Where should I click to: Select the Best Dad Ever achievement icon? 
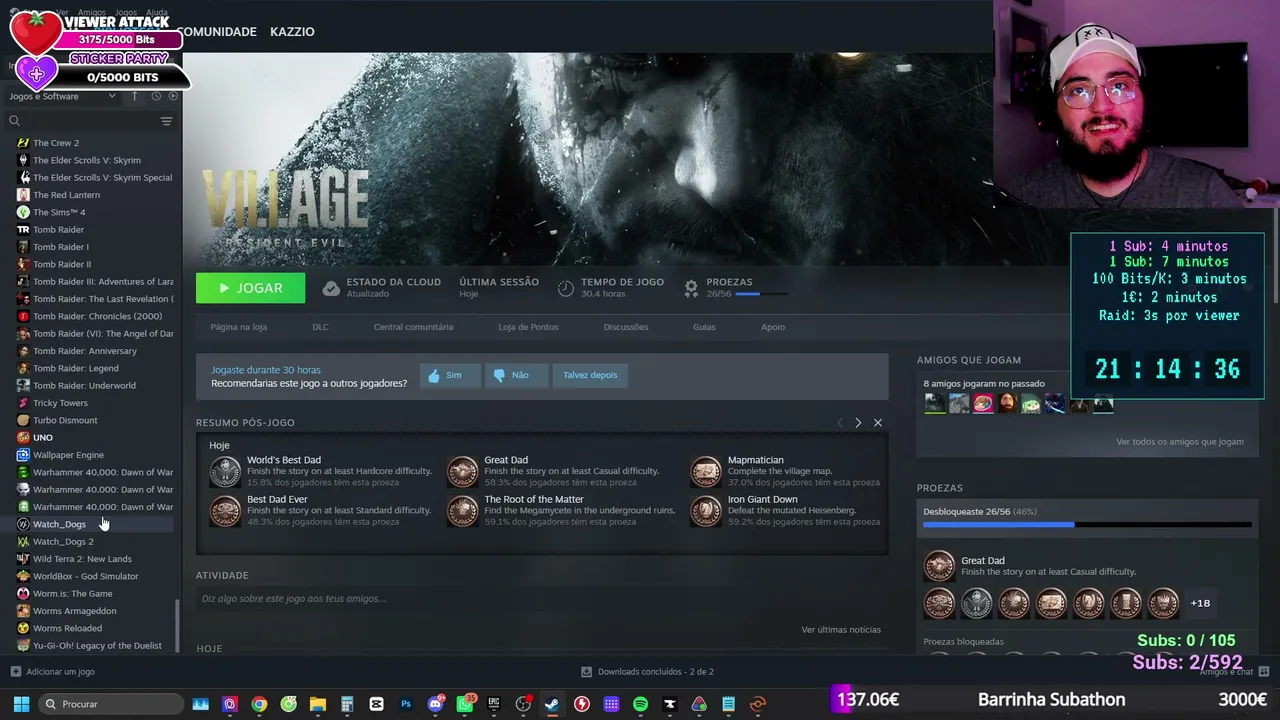(225, 511)
